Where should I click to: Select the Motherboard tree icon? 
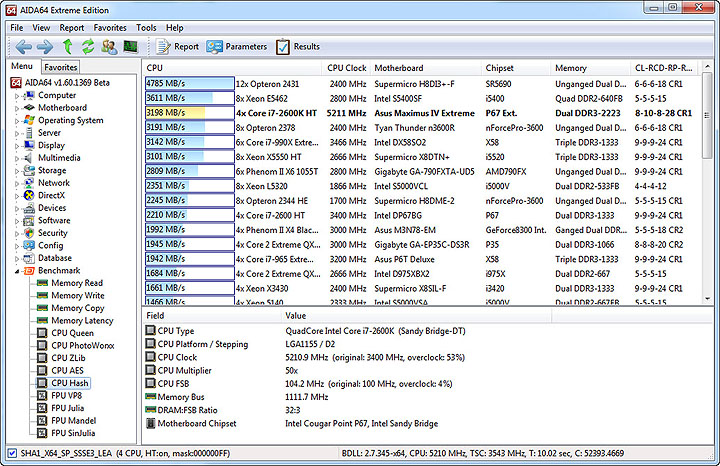tap(29, 108)
